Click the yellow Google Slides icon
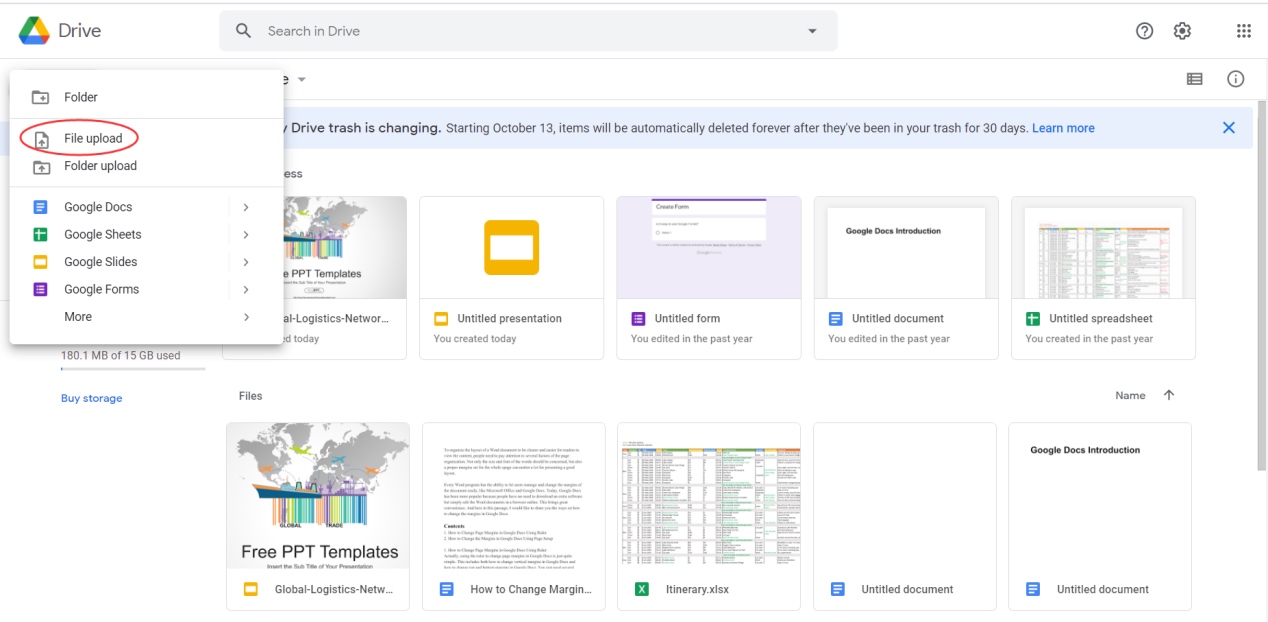1268x622 pixels. pos(41,262)
